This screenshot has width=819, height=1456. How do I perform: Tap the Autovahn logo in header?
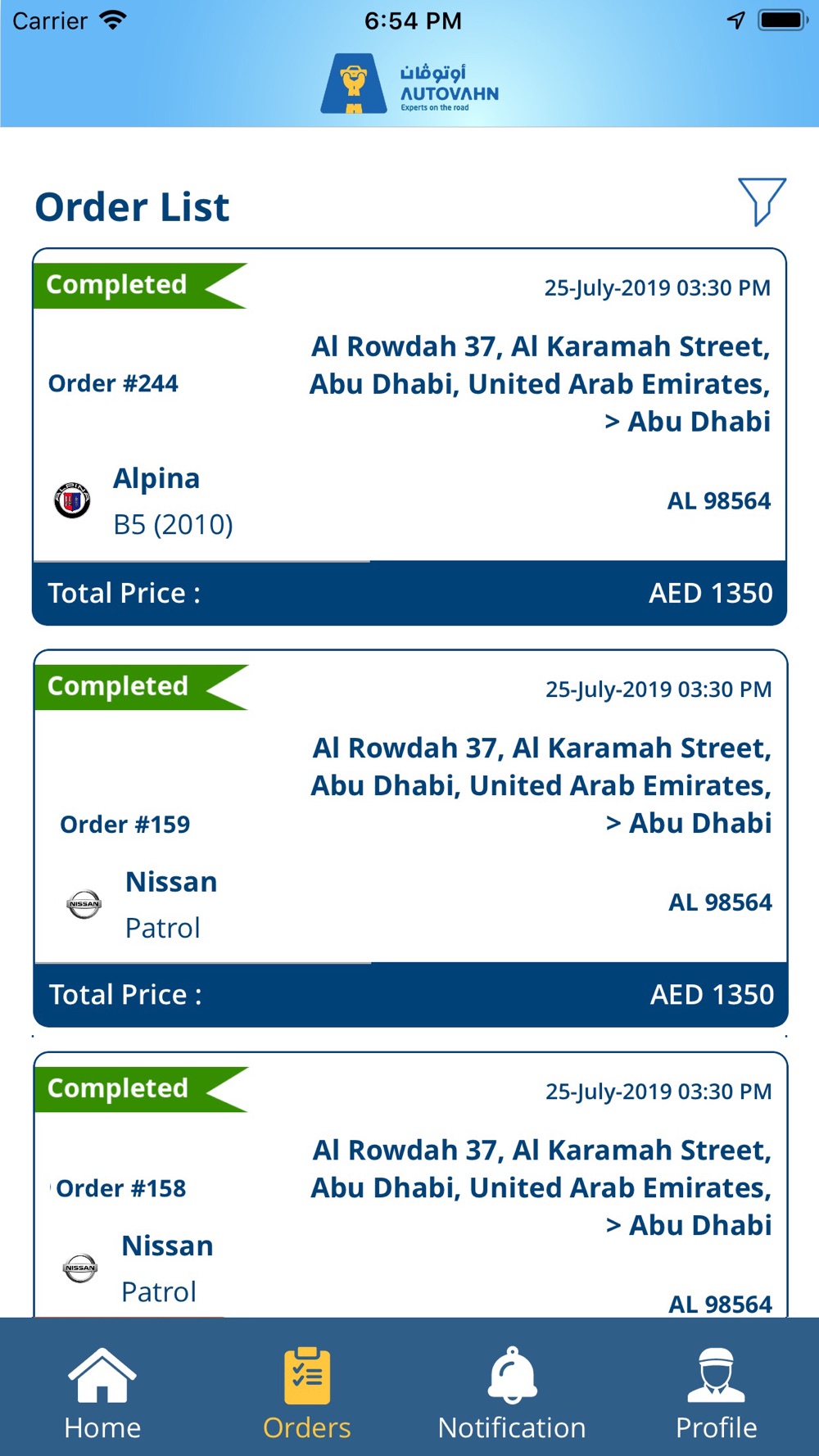pyautogui.click(x=409, y=84)
